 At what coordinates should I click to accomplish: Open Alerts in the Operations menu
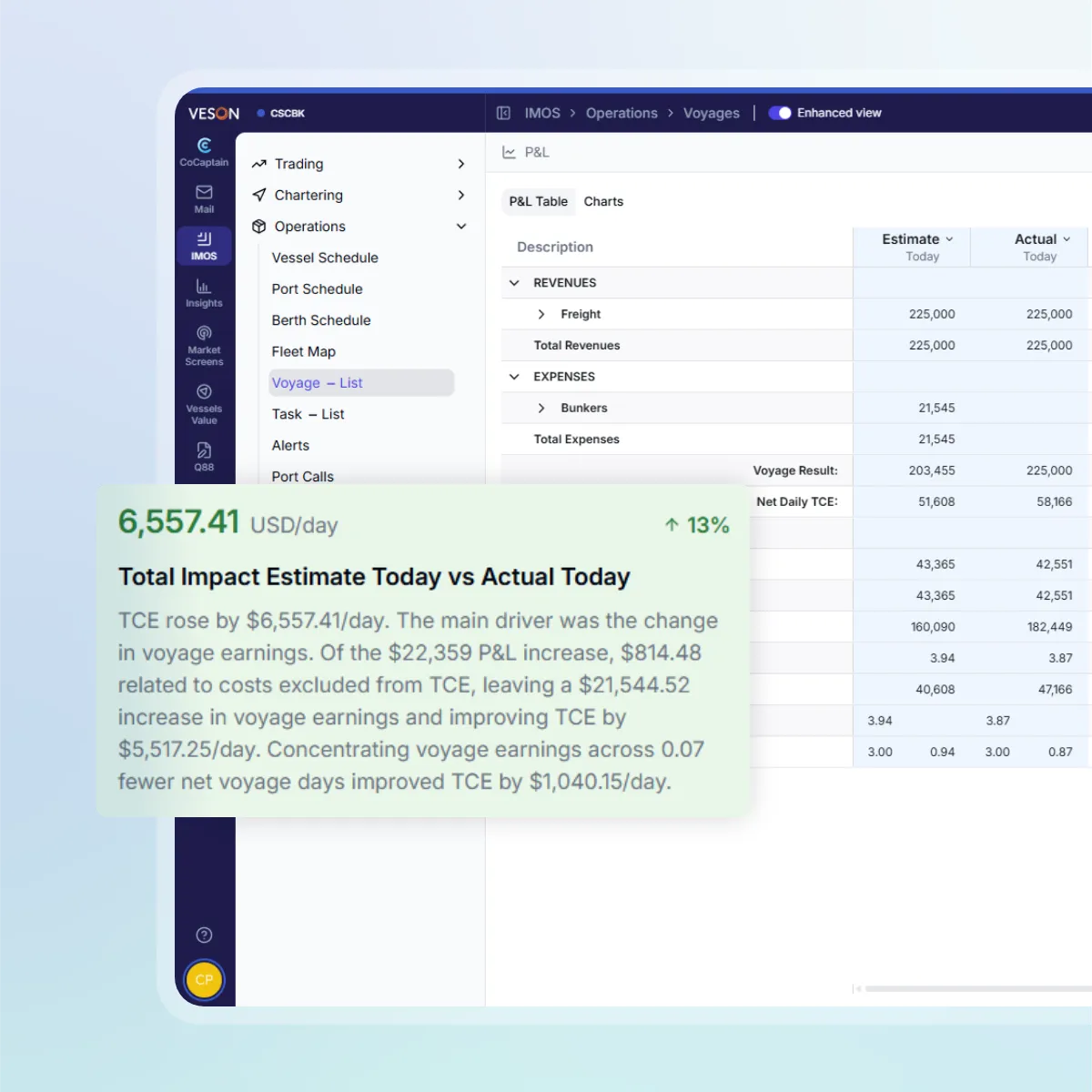tap(290, 445)
